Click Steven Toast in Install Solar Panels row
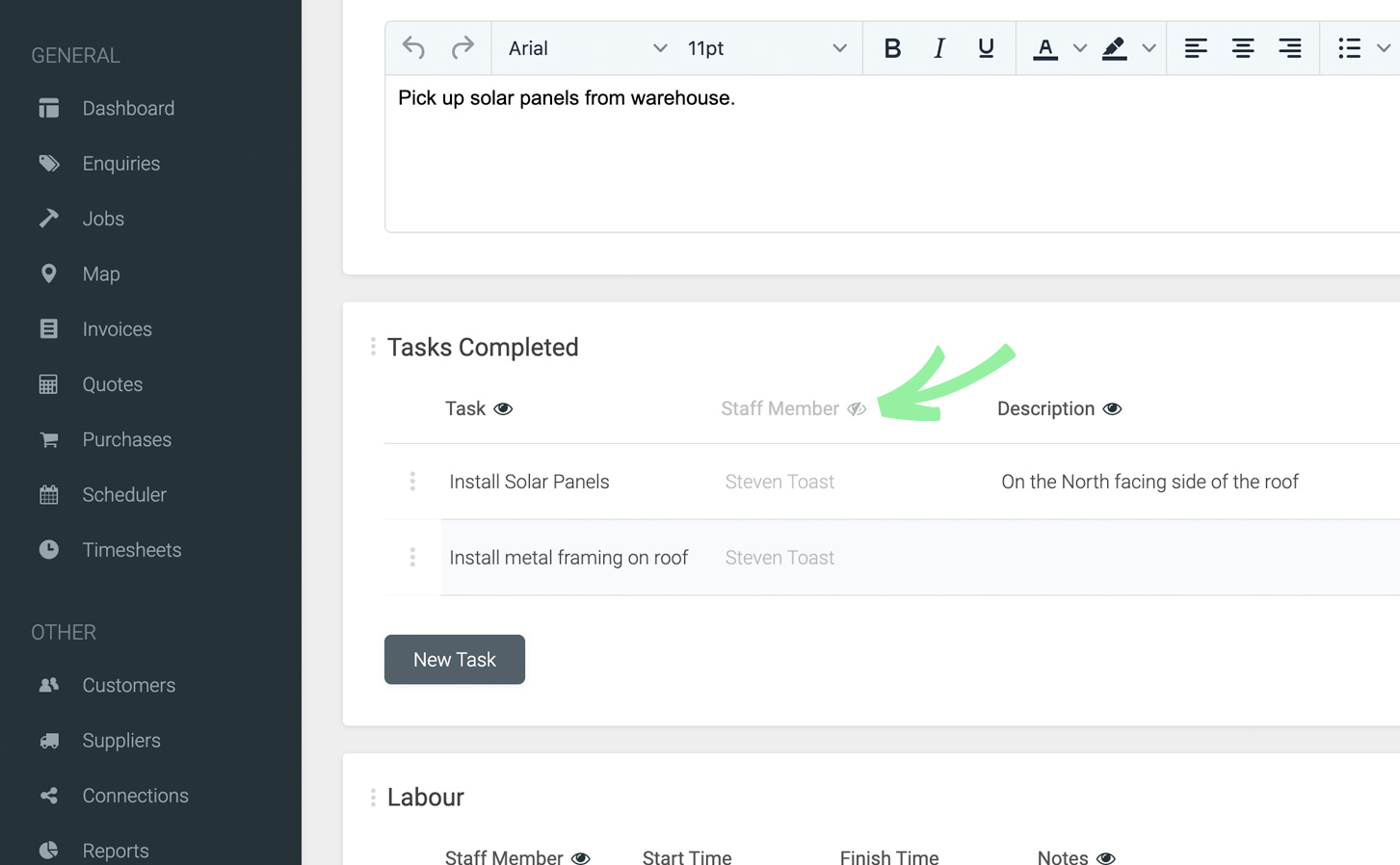 (x=779, y=482)
